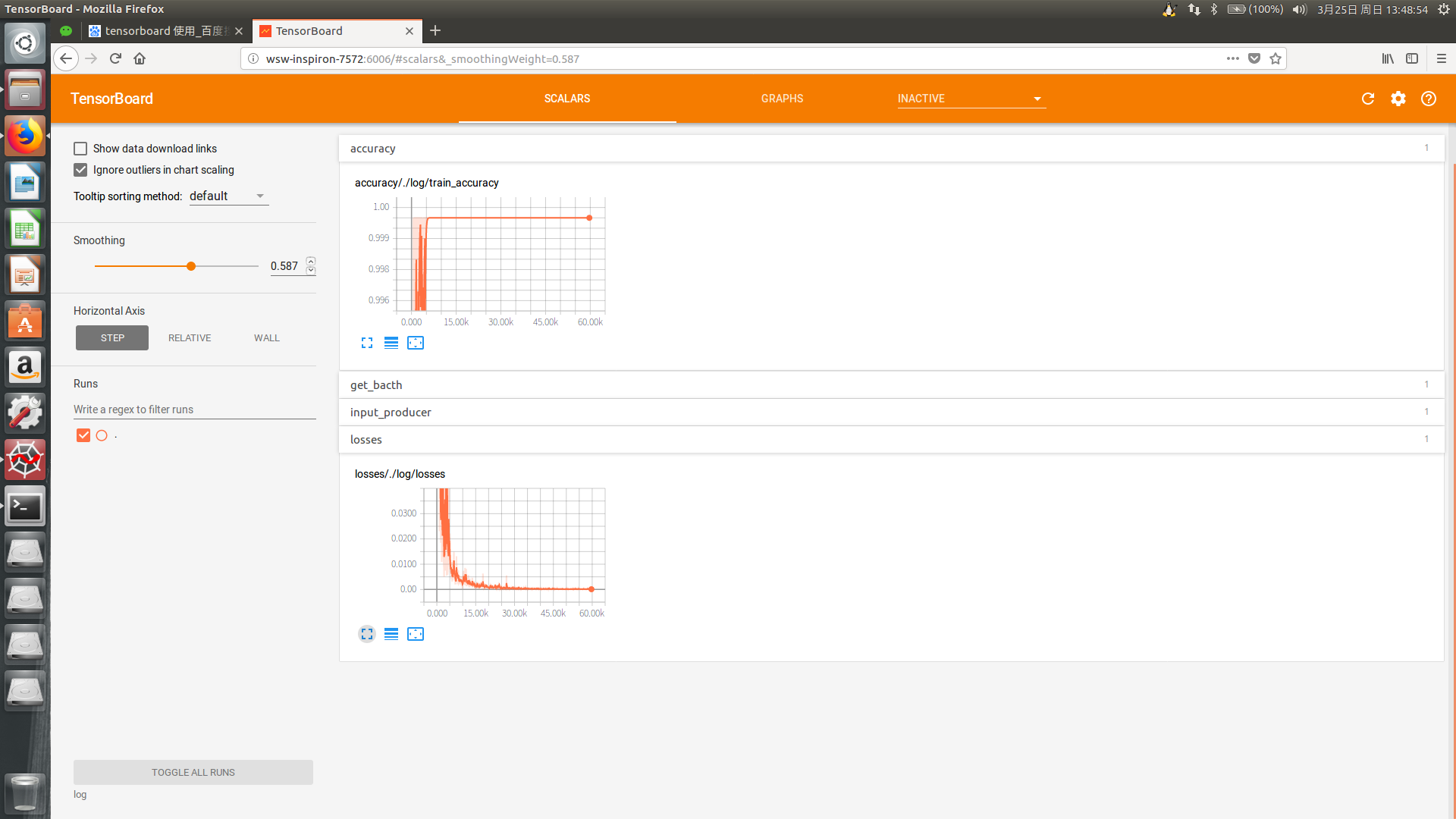The image size is (1456, 819).
Task: Select the SCALARS tab
Action: click(x=566, y=99)
